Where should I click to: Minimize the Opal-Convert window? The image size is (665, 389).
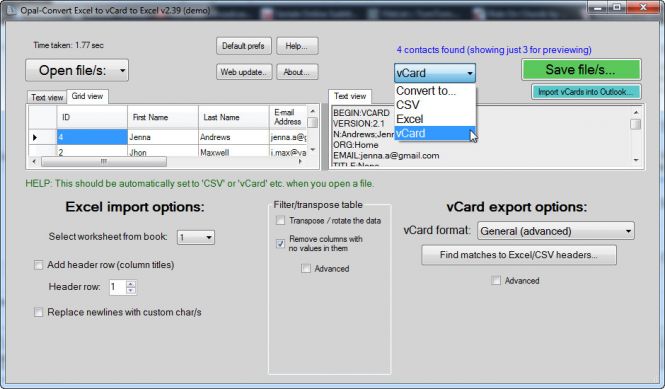pyautogui.click(x=598, y=7)
